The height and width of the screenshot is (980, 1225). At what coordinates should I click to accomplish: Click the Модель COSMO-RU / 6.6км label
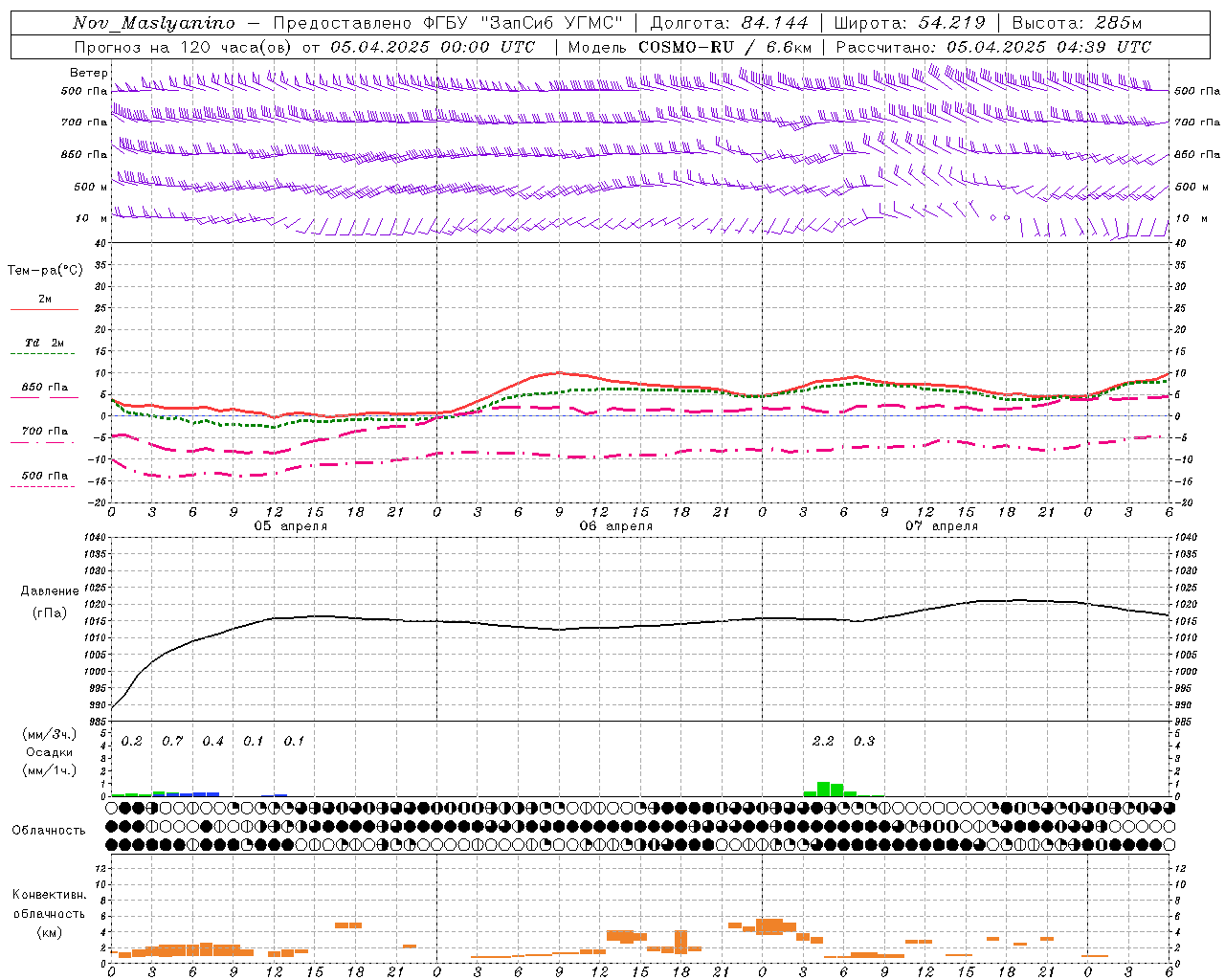[690, 46]
